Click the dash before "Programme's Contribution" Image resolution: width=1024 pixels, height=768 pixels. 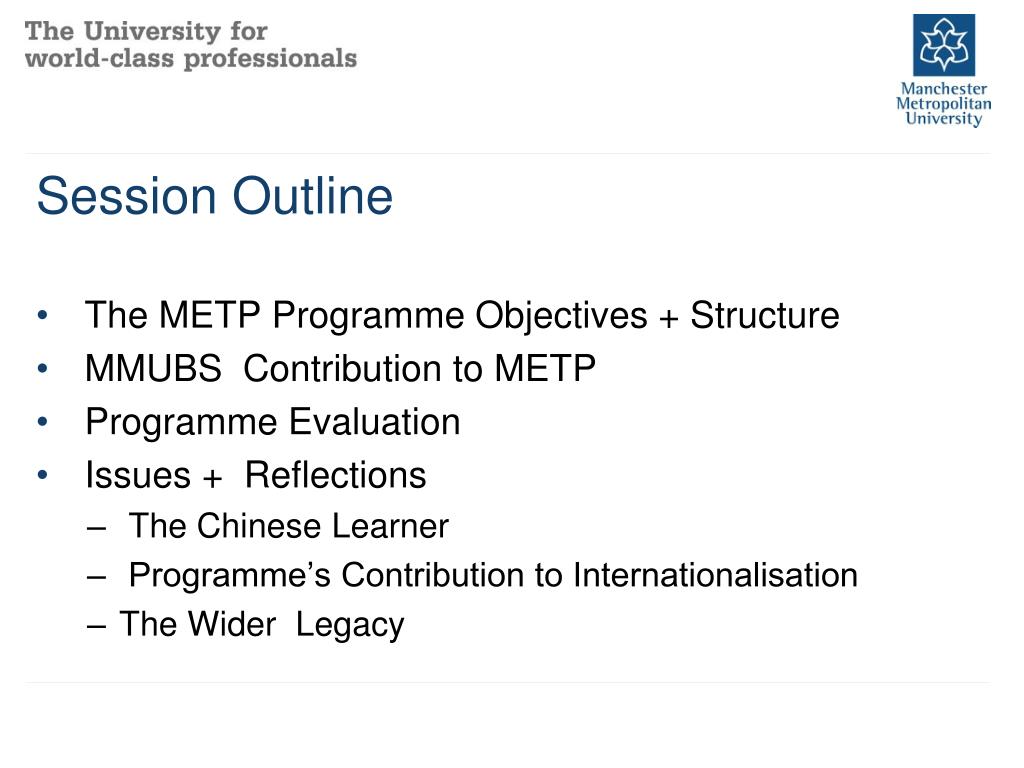96,577
